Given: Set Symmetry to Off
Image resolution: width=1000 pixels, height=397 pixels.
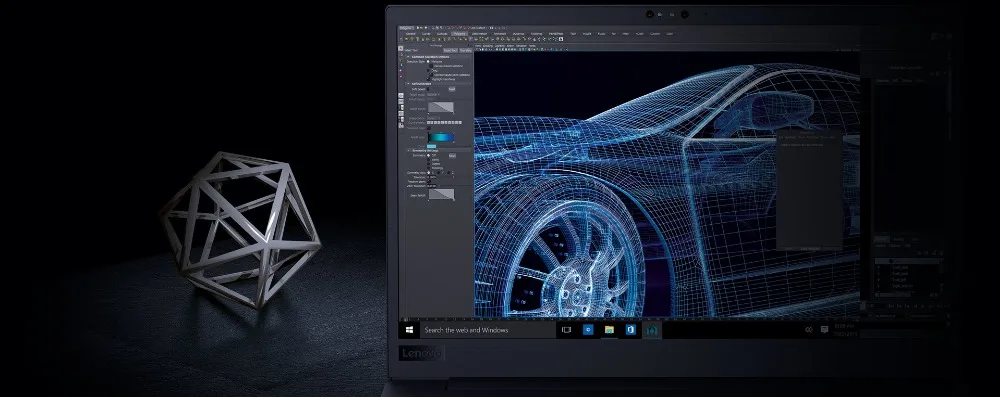Looking at the screenshot, I should click(x=428, y=155).
